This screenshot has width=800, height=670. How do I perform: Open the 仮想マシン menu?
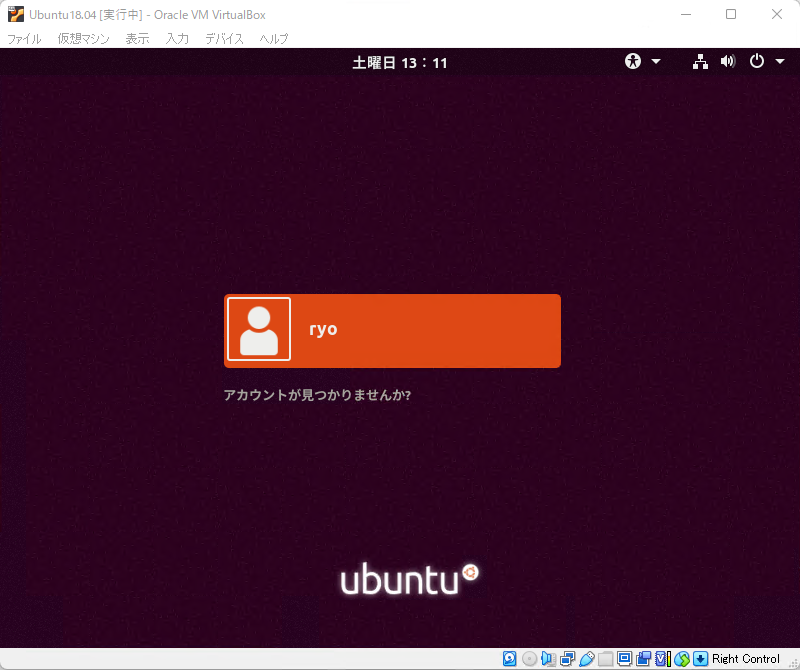click(84, 39)
